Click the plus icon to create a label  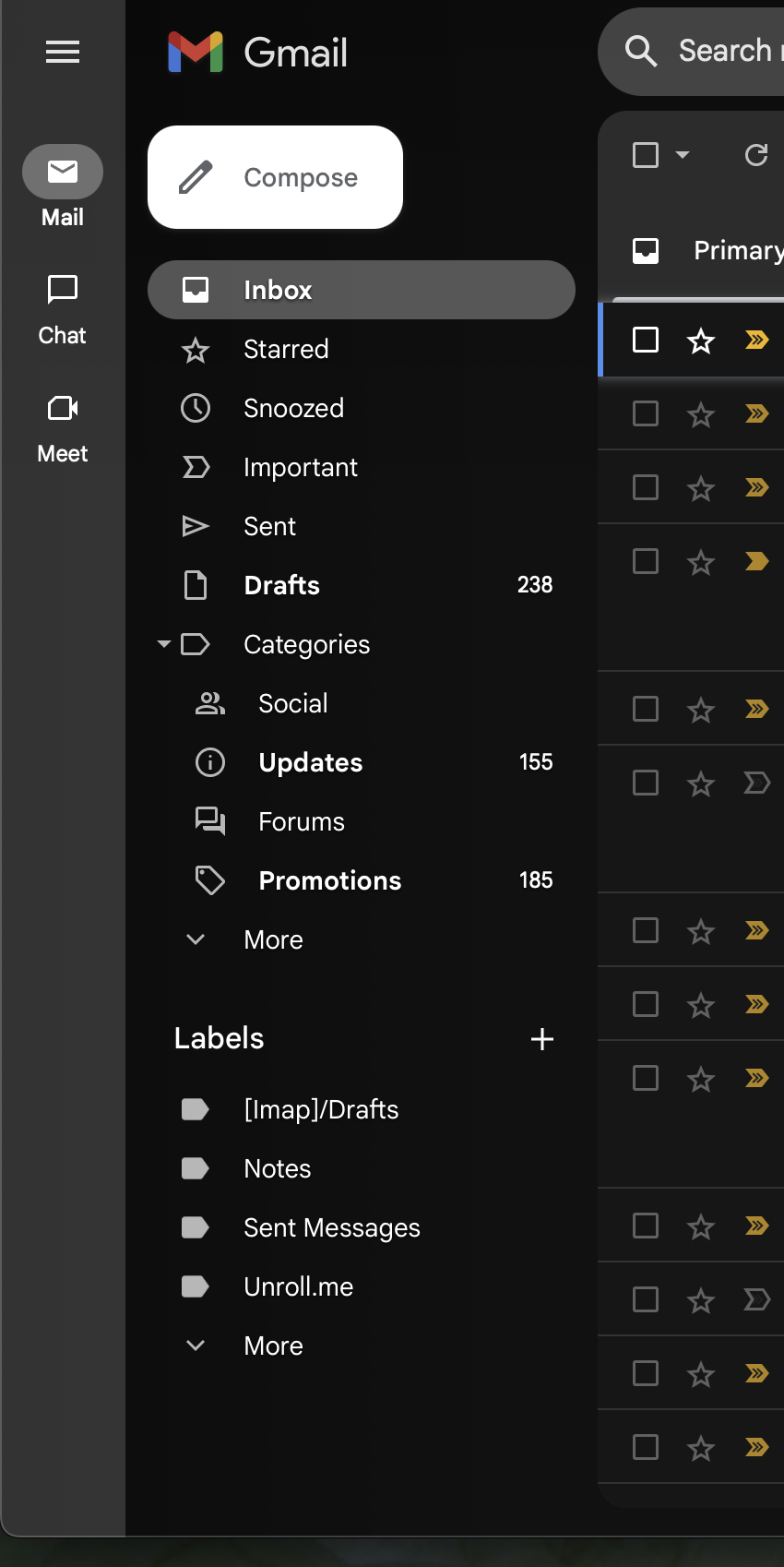[542, 1039]
